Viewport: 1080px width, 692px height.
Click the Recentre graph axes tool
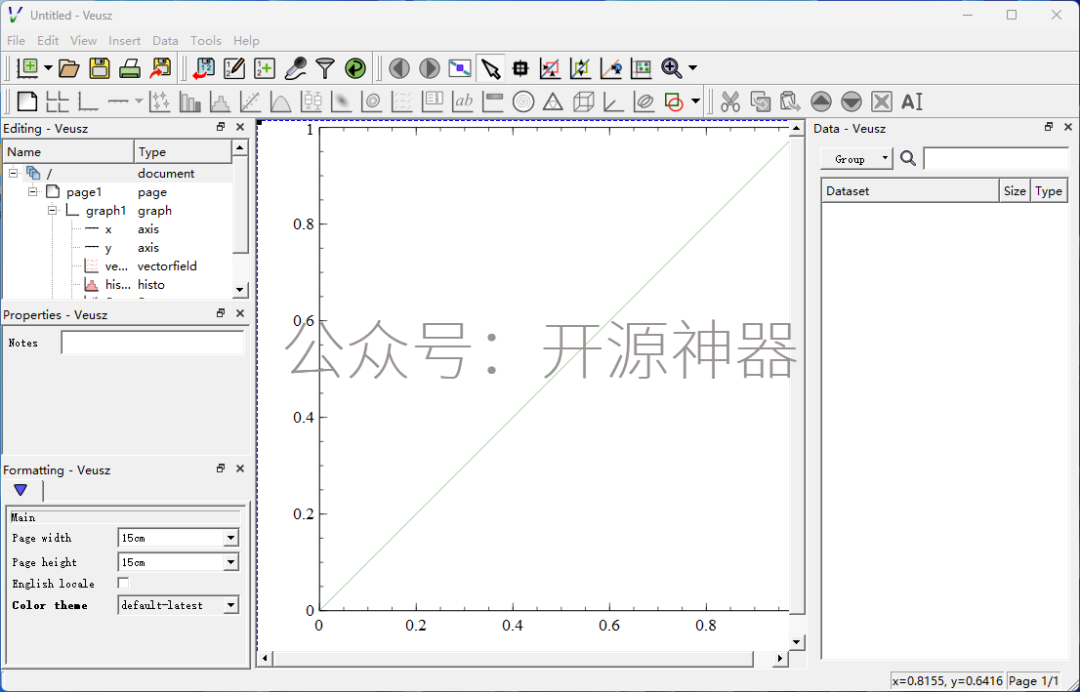(x=611, y=67)
